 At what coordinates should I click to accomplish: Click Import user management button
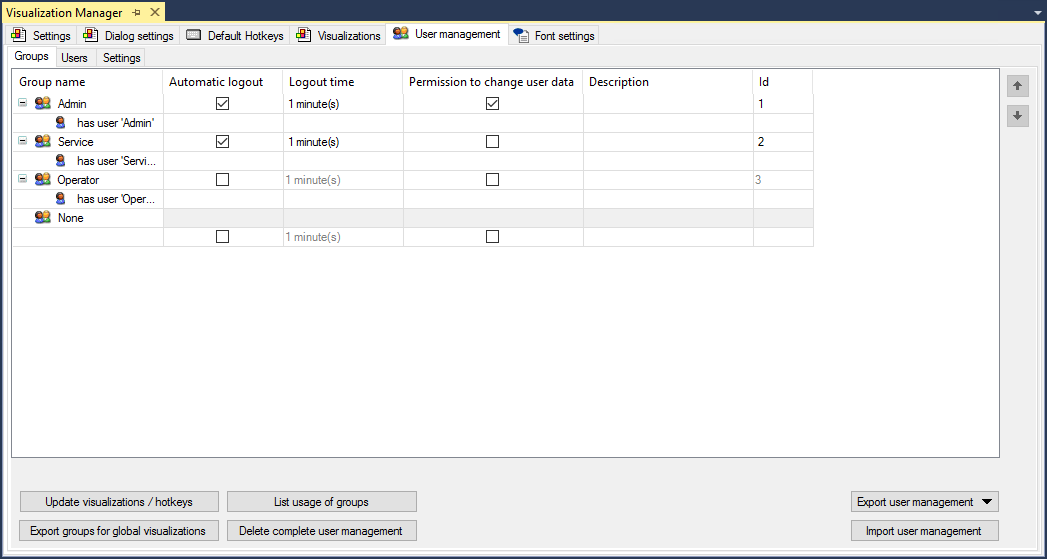tap(925, 531)
